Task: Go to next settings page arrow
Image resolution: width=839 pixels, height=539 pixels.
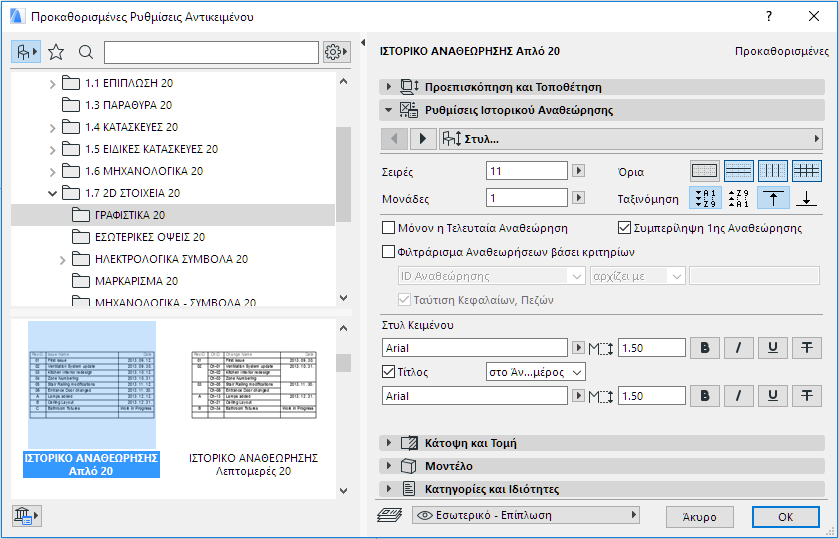Action: [423, 139]
